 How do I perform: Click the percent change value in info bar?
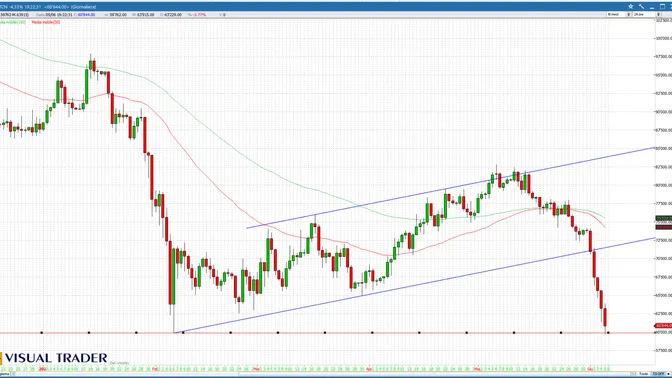point(200,15)
